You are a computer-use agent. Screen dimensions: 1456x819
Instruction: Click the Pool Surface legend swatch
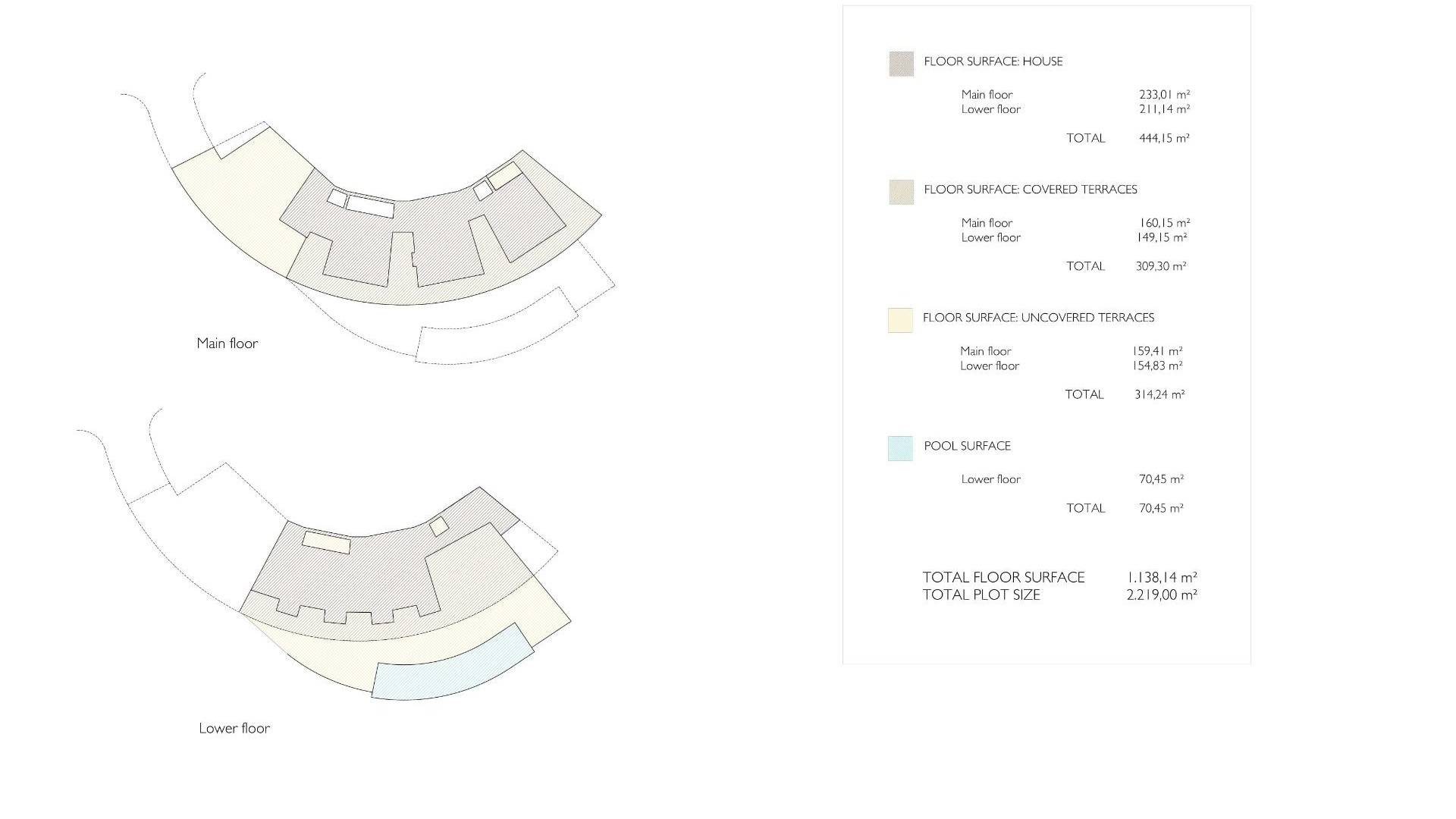coord(900,448)
